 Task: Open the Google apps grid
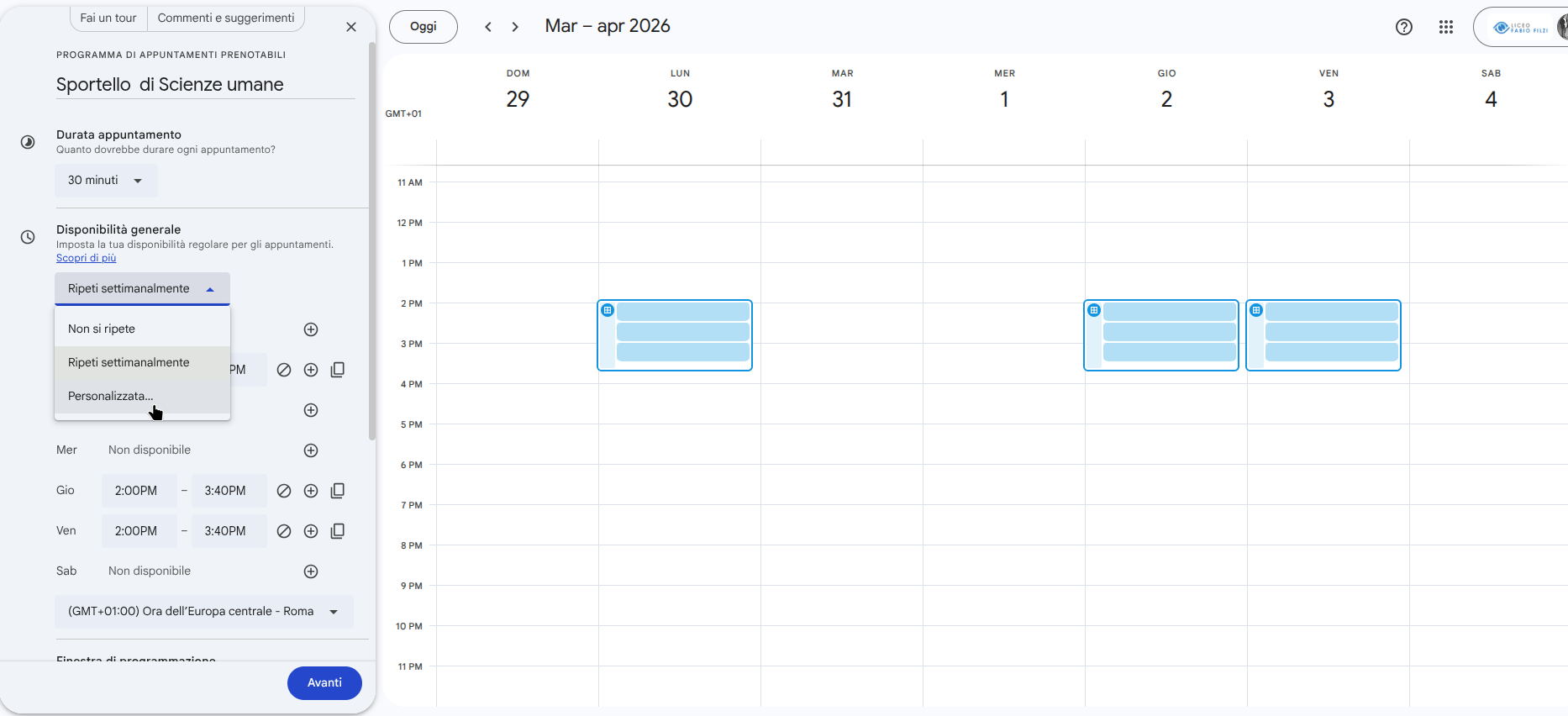point(1446,27)
